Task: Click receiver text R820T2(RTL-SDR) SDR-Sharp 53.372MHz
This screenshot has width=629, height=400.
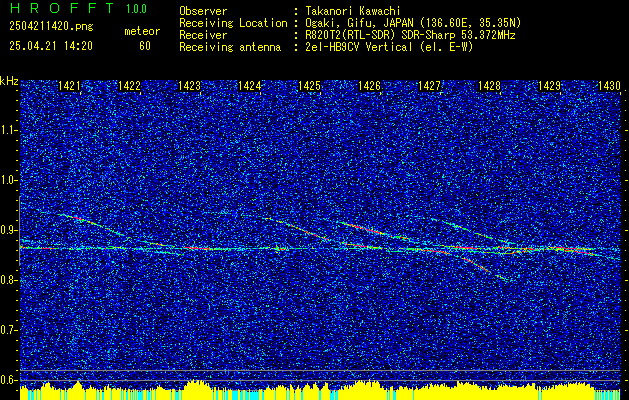Action: [410, 35]
